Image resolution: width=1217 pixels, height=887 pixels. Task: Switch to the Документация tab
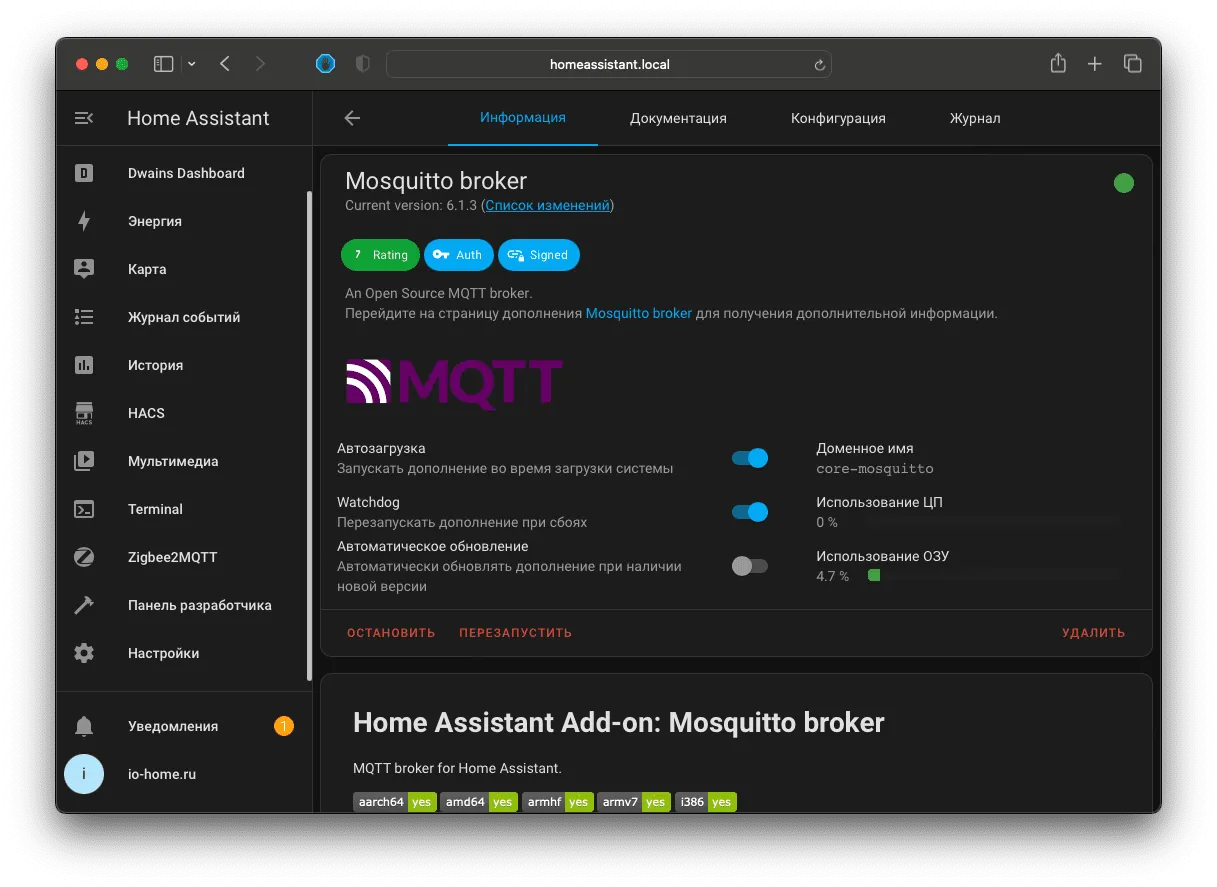click(678, 118)
